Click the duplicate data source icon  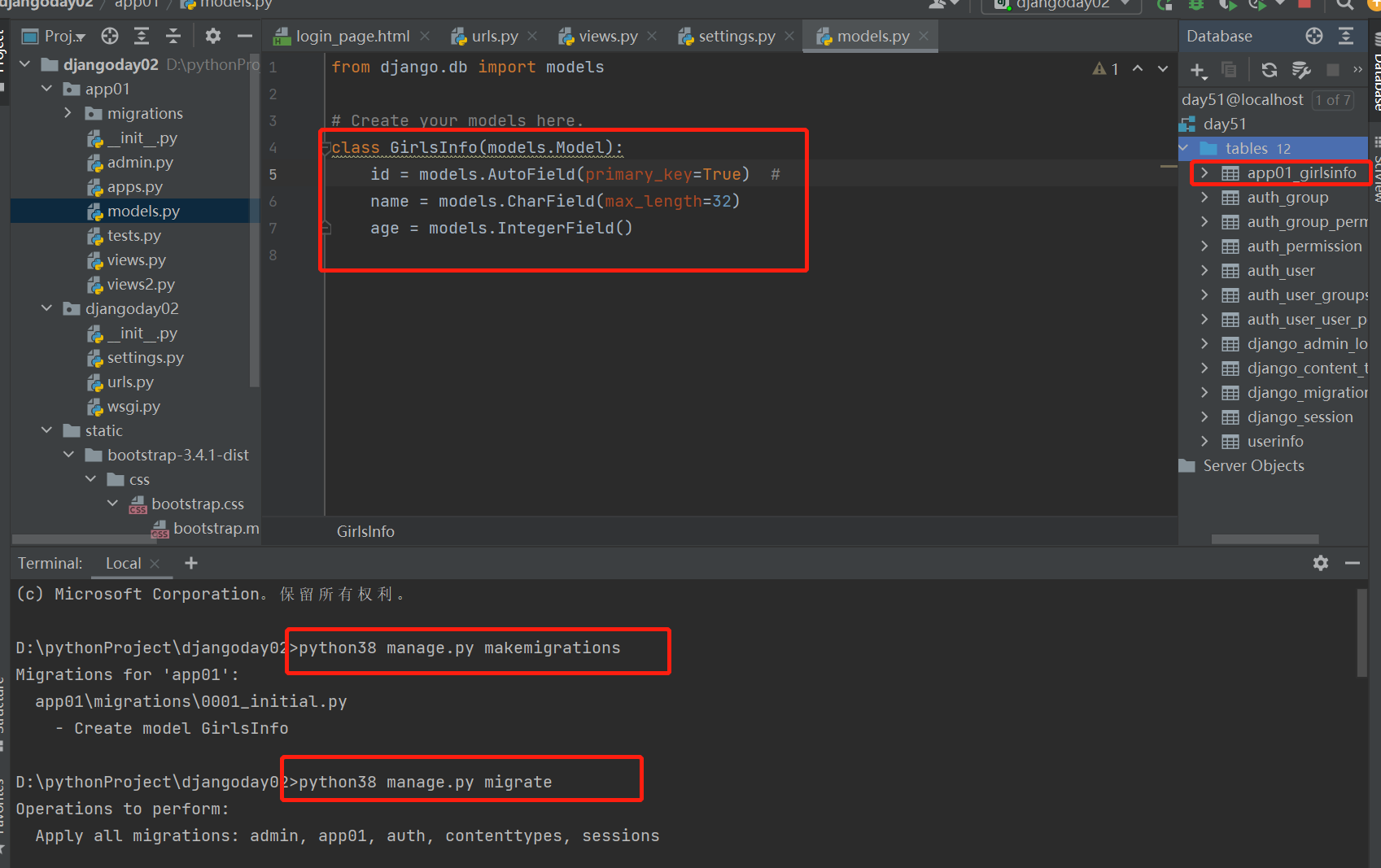tap(1229, 71)
